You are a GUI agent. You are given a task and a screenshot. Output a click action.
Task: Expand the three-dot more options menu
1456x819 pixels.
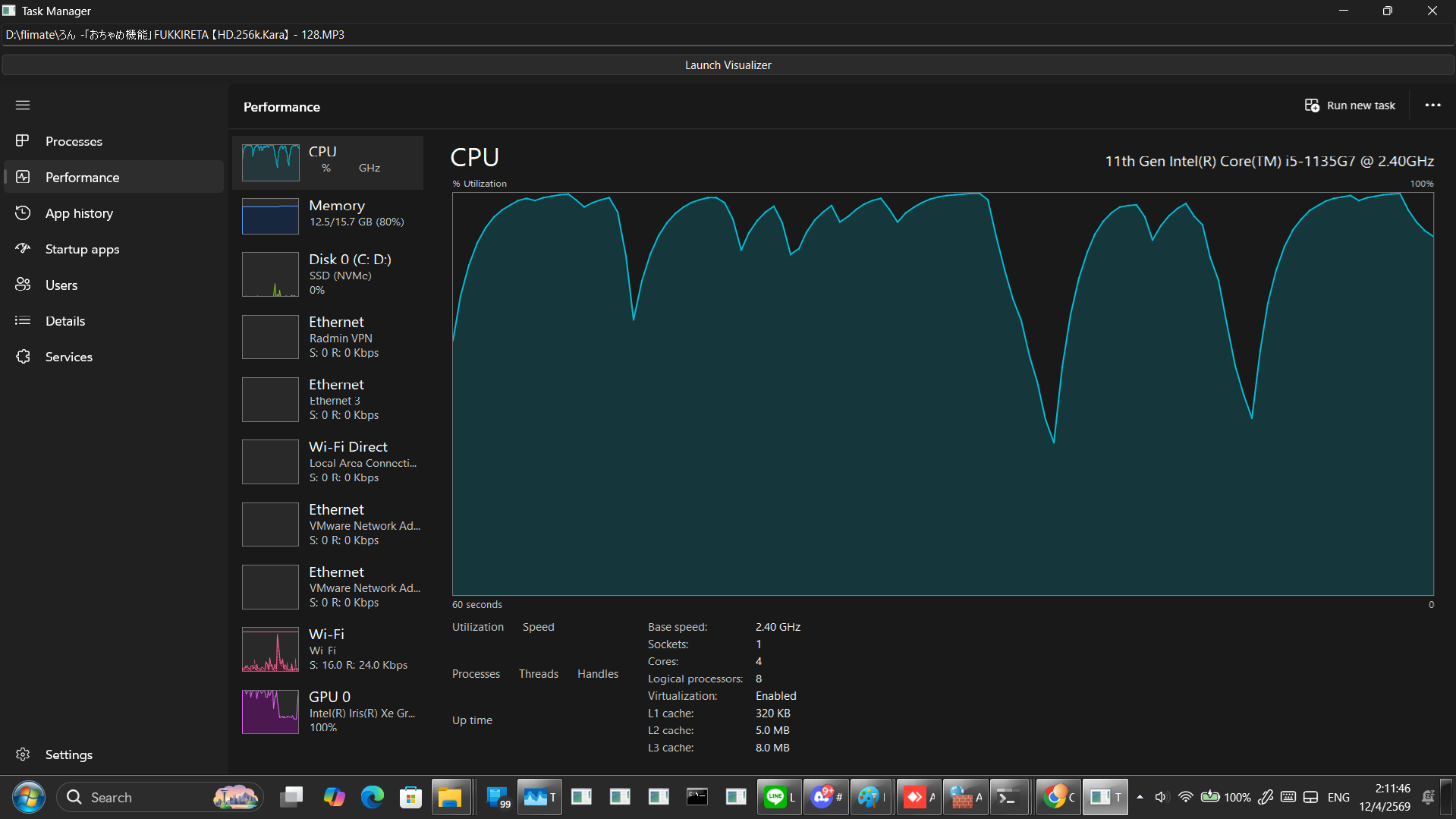pos(1432,106)
